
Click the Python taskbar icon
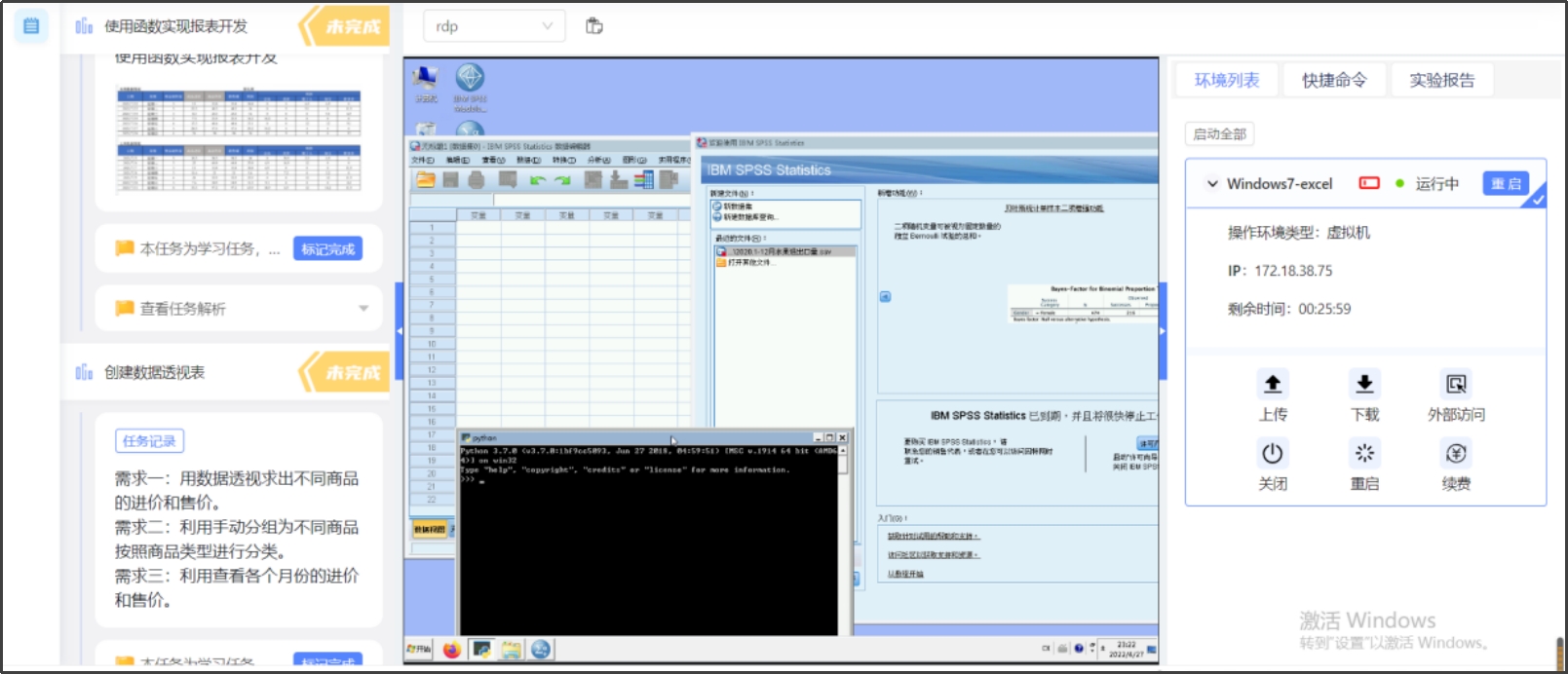(481, 650)
